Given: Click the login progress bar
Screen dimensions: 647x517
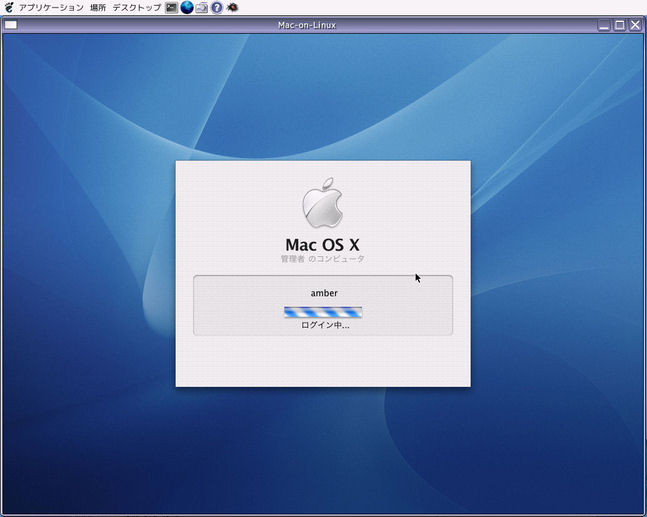Looking at the screenshot, I should 323,312.
